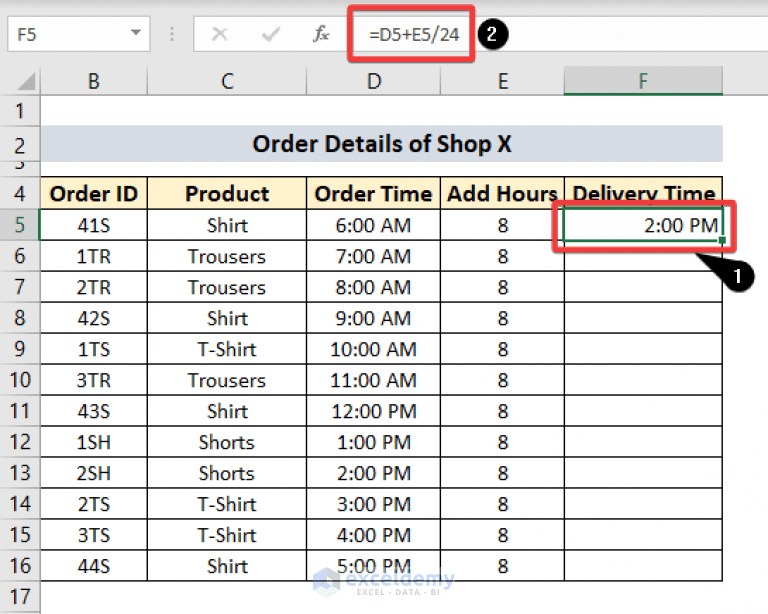Click Order Time cell '6:00 AM'
The height and width of the screenshot is (614, 768).
pos(373,225)
